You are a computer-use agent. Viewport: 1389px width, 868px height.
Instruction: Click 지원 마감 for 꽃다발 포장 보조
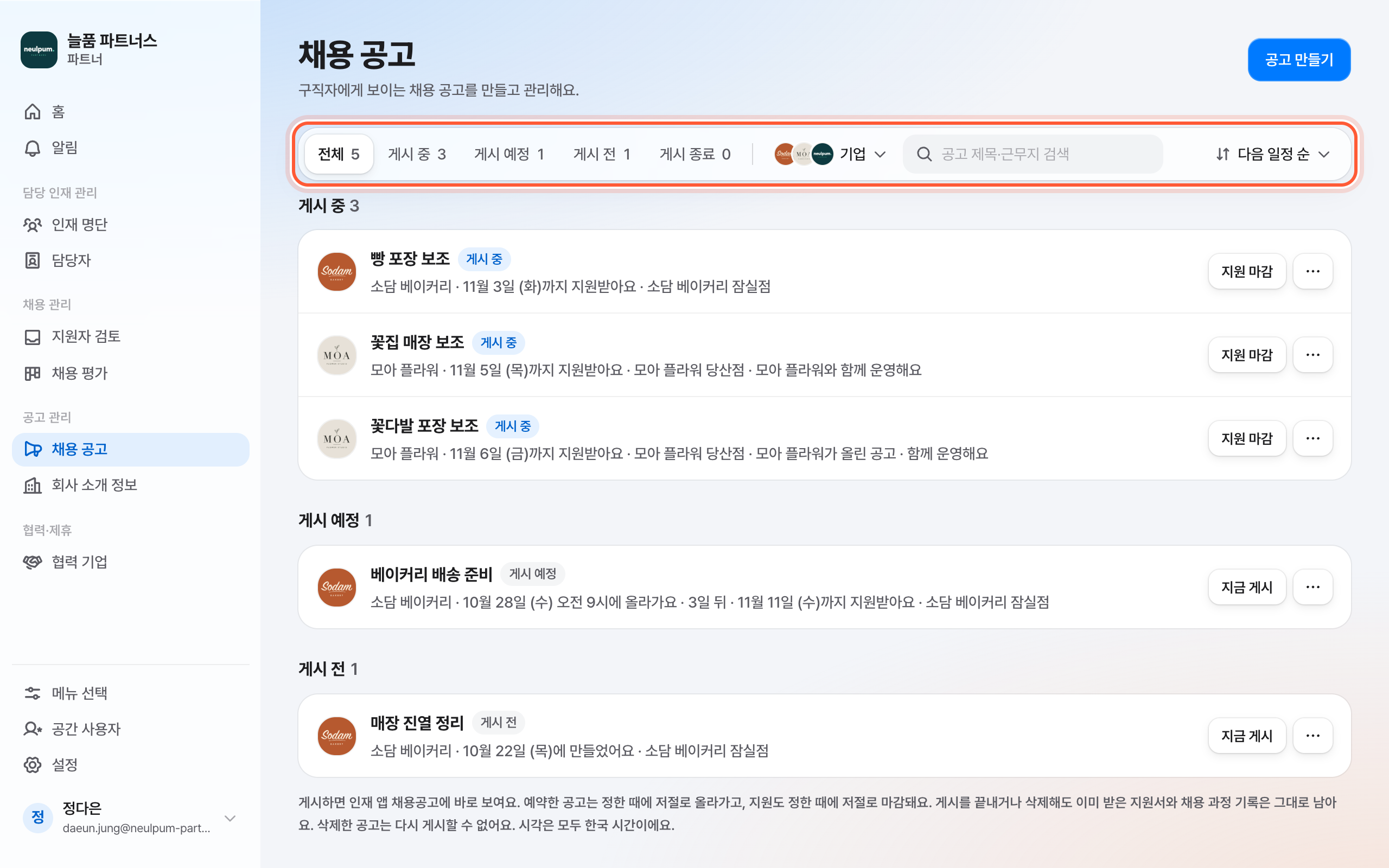tap(1247, 438)
